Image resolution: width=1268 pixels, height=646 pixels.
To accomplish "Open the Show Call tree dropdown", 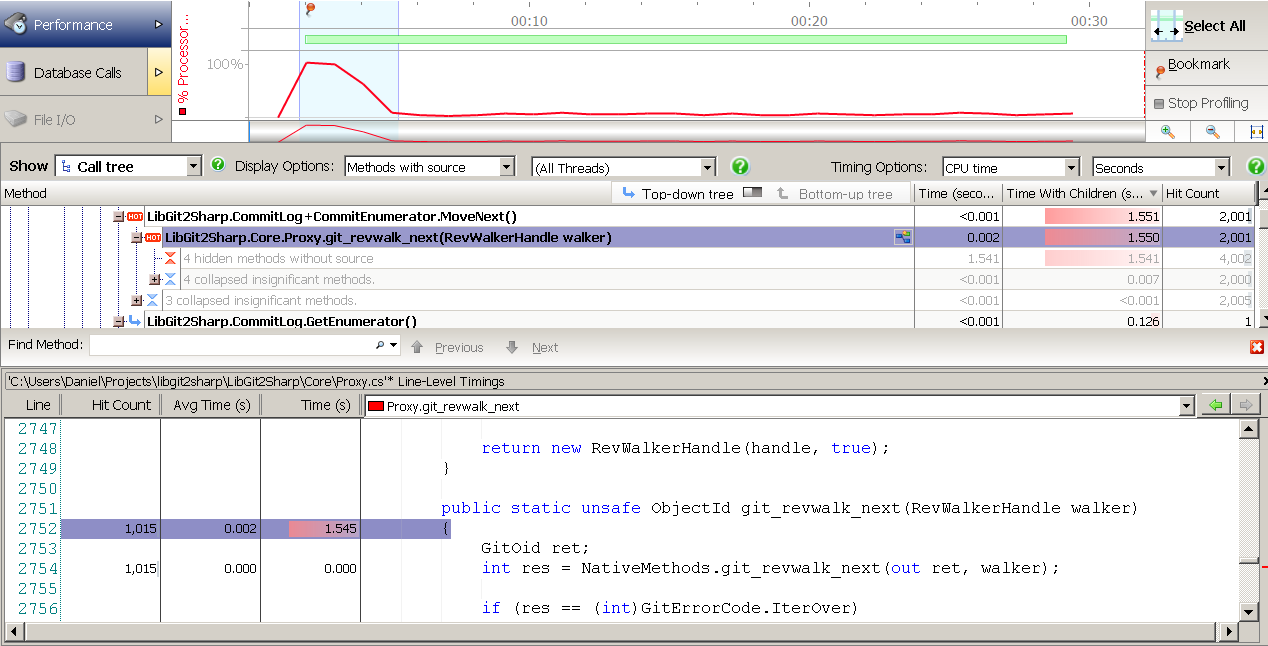I will 129,166.
